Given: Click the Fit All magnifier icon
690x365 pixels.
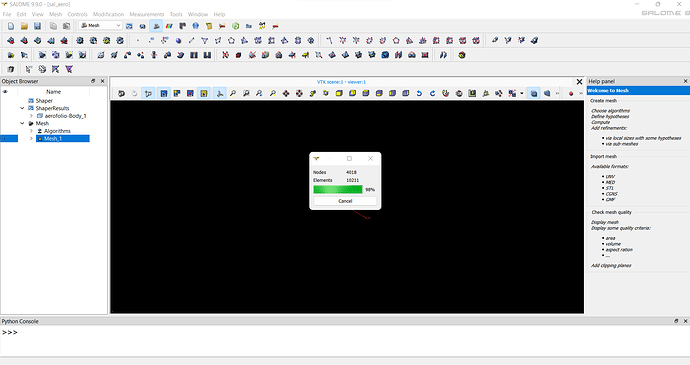Looking at the screenshot, I should point(233,93).
